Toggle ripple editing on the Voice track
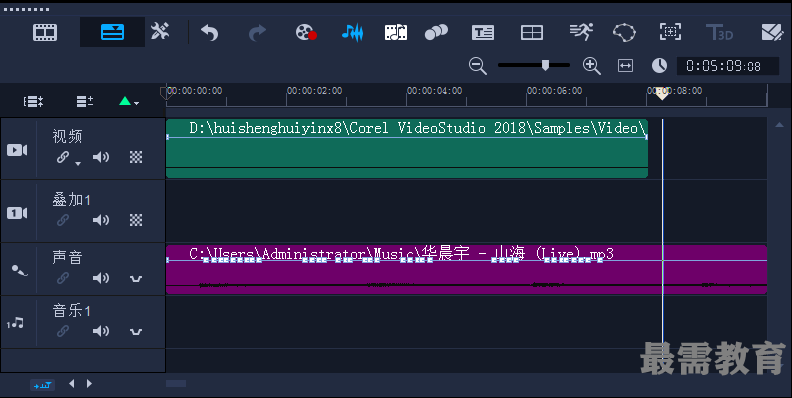 63,278
